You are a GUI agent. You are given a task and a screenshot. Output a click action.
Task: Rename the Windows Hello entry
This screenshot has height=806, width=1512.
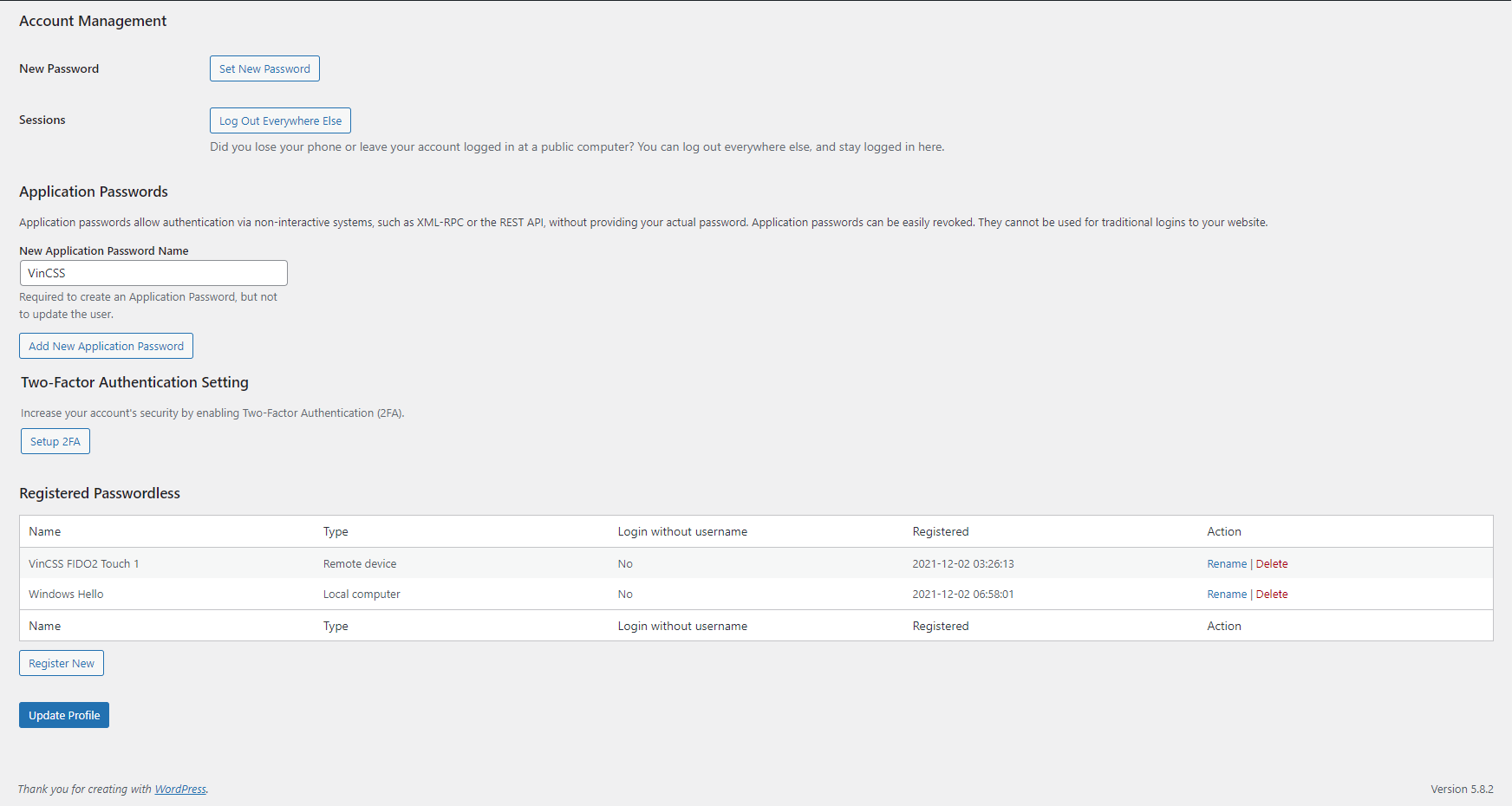pos(1227,594)
